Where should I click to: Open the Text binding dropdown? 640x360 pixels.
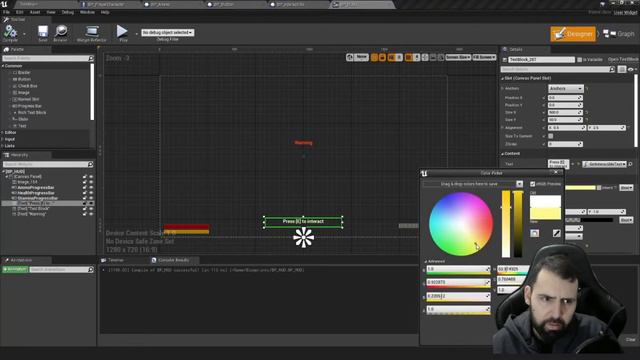[x=604, y=164]
